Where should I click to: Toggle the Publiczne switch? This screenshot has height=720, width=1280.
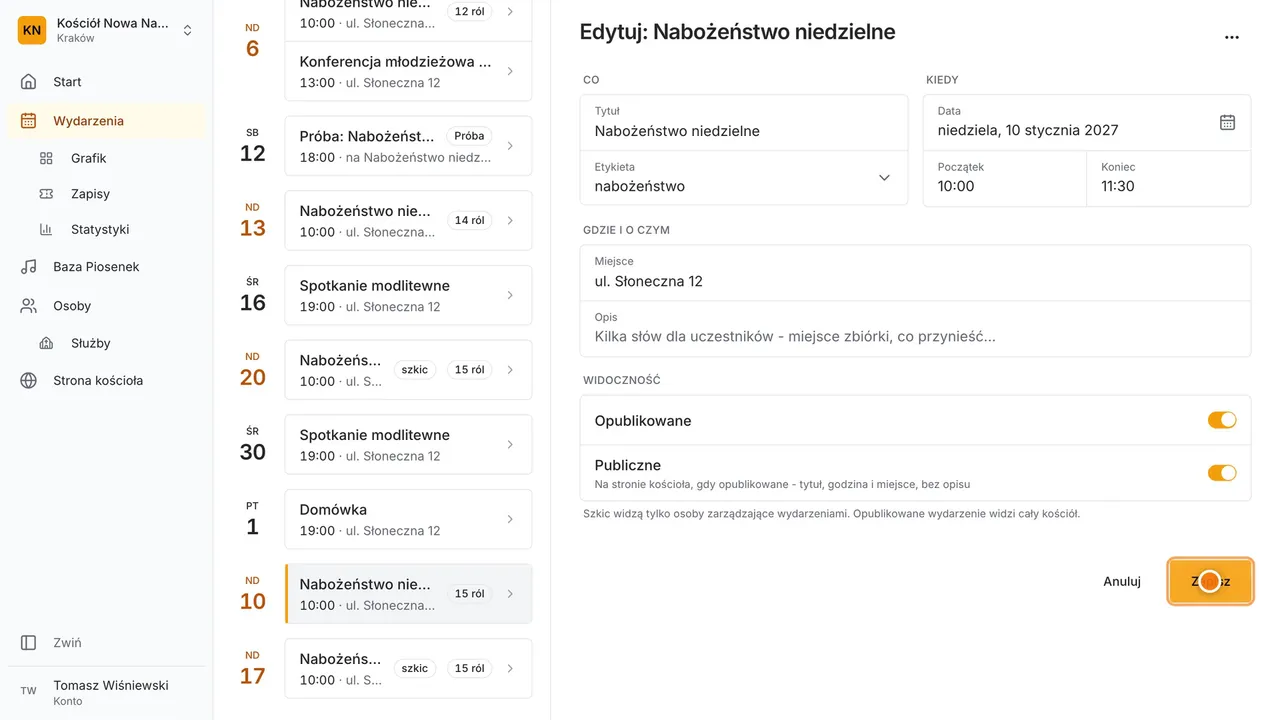tap(1222, 472)
